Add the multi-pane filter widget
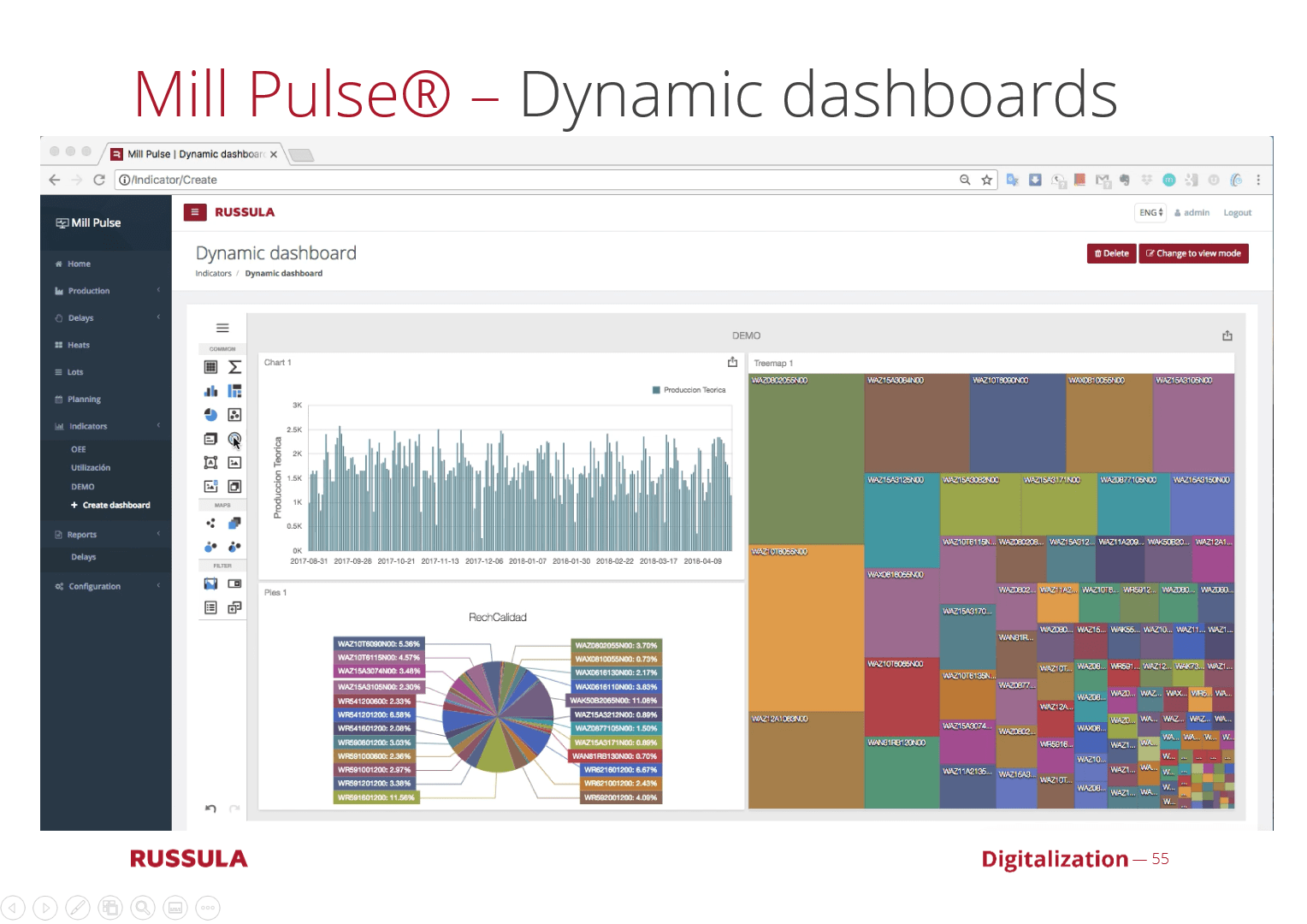The image size is (1307, 924). pos(234,607)
